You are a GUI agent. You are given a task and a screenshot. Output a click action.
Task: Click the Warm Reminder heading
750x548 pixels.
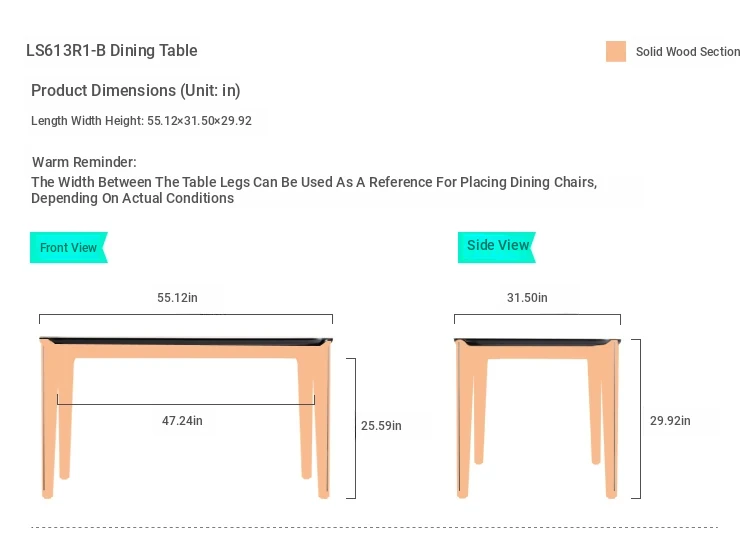[x=84, y=162]
